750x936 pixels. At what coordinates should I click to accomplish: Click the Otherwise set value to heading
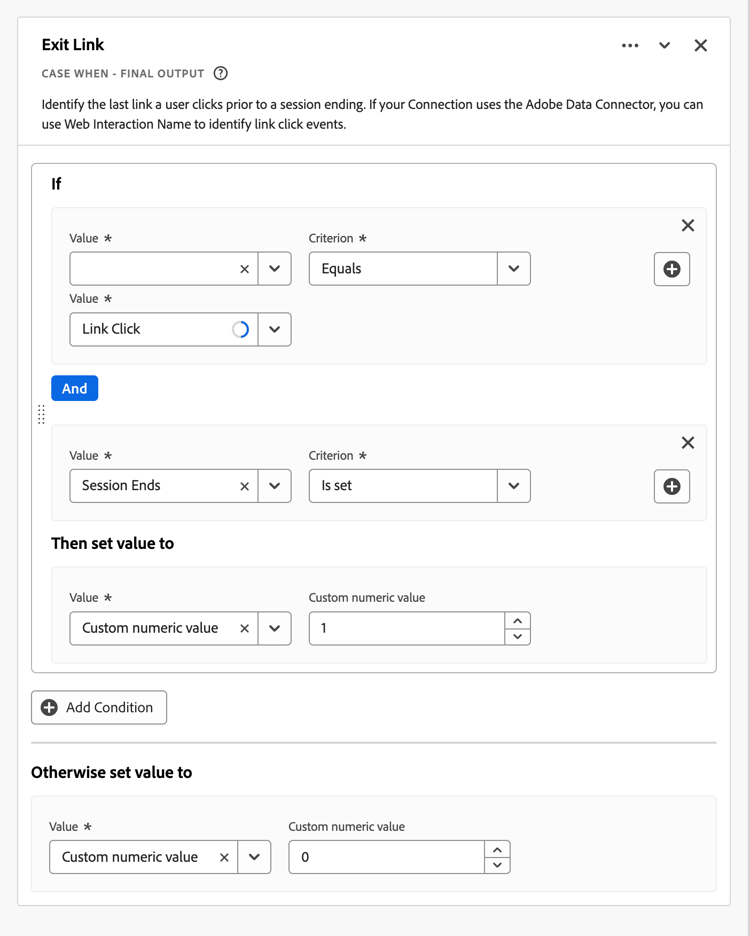(112, 772)
